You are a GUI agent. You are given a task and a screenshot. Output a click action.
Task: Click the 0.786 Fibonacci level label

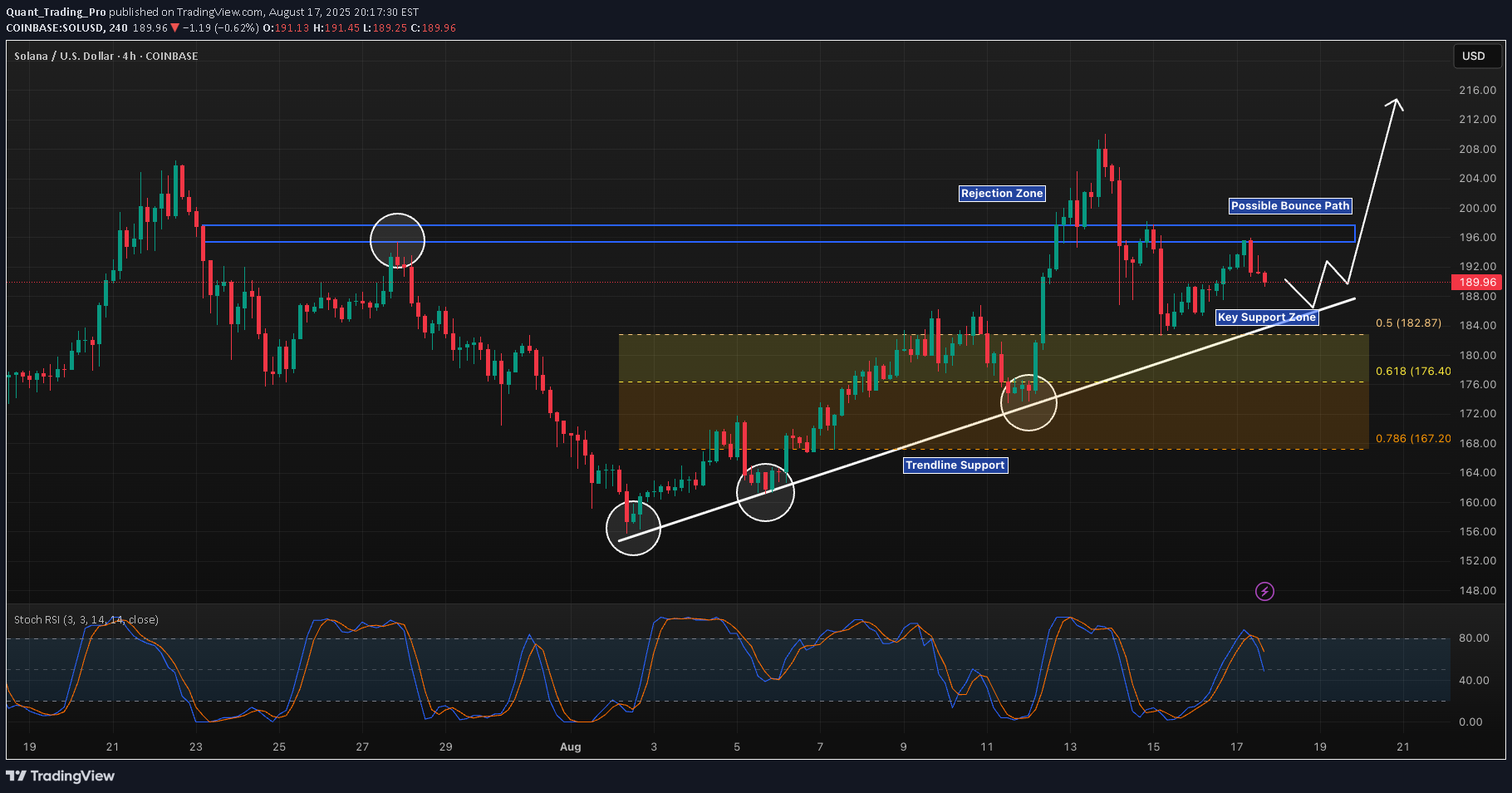click(1413, 438)
